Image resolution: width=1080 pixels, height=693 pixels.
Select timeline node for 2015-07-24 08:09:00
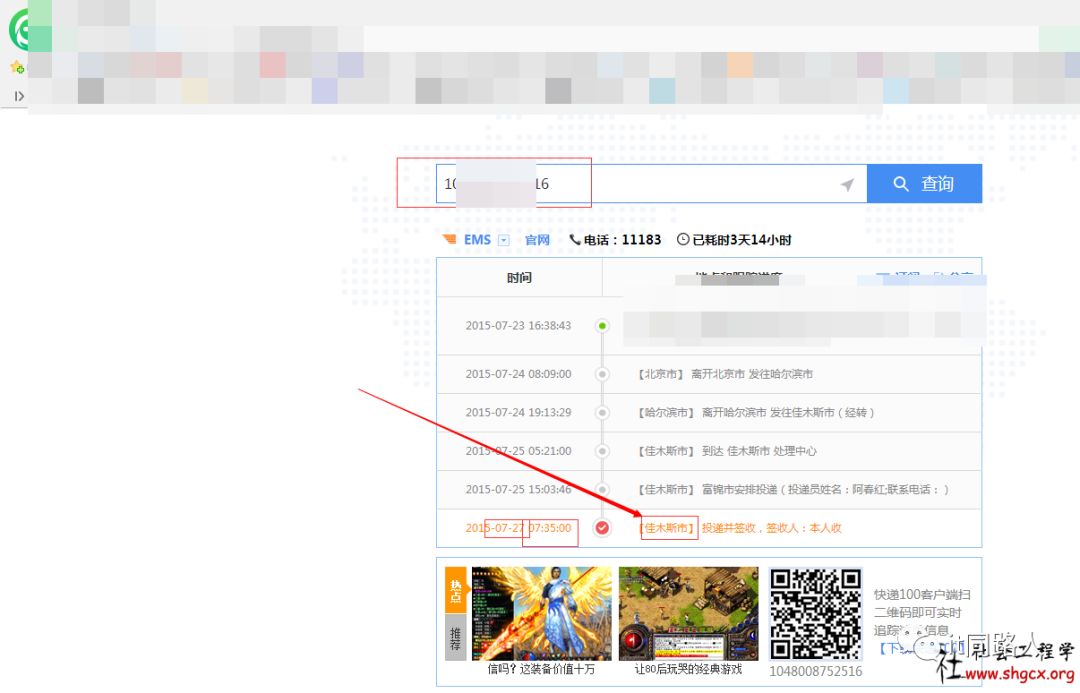[x=602, y=374]
